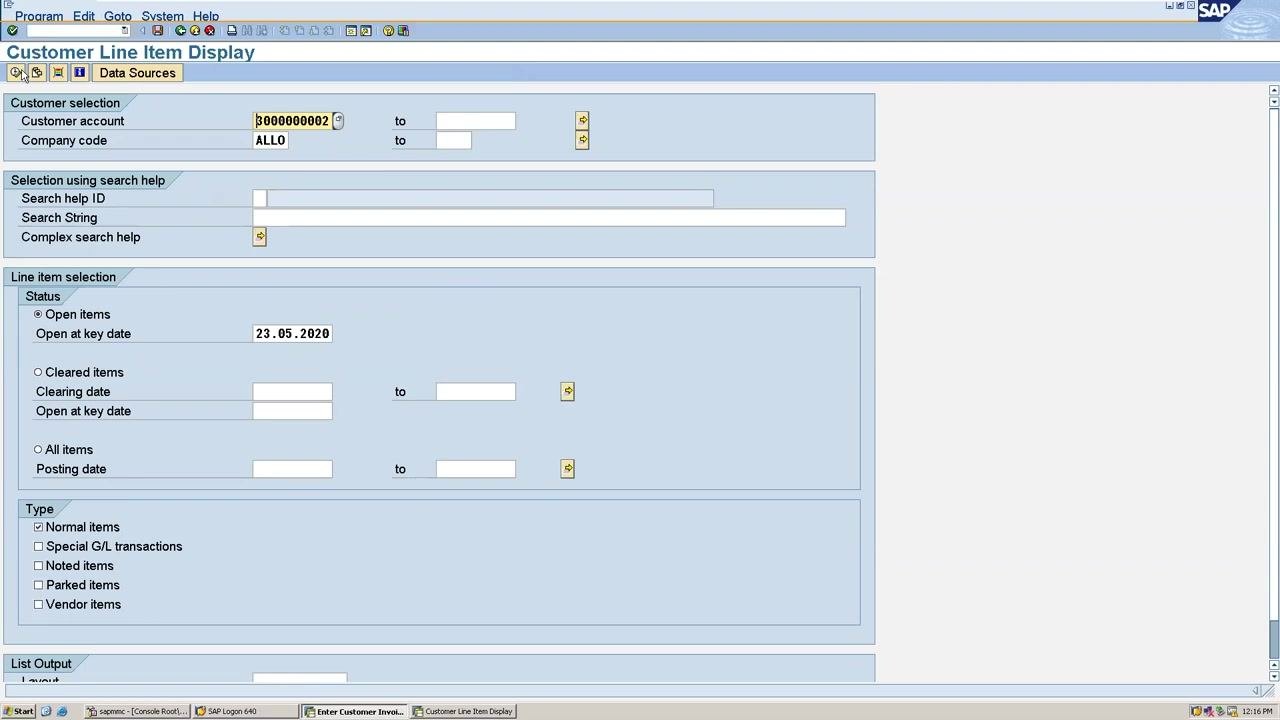Select the All items radio button
This screenshot has width=1280, height=720.
[38, 450]
